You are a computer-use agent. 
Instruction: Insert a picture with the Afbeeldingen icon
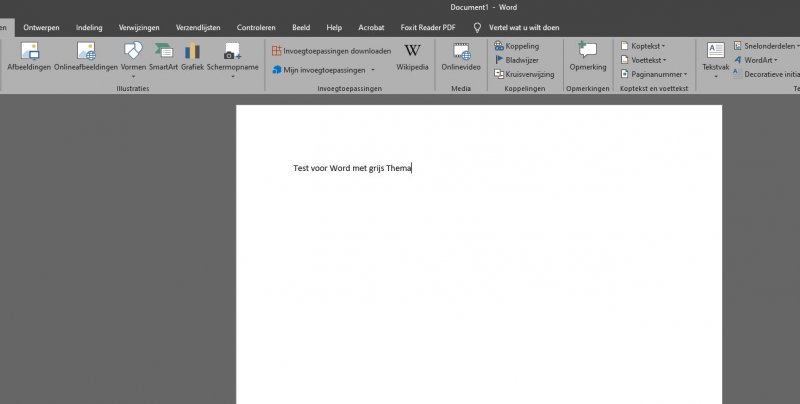pos(29,55)
